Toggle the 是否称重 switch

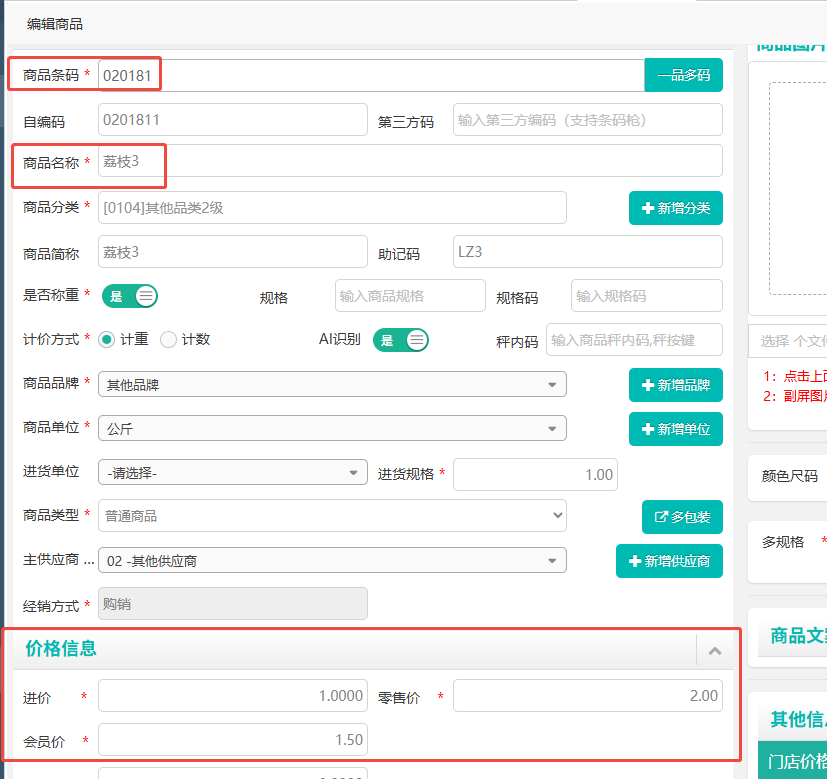coord(133,296)
